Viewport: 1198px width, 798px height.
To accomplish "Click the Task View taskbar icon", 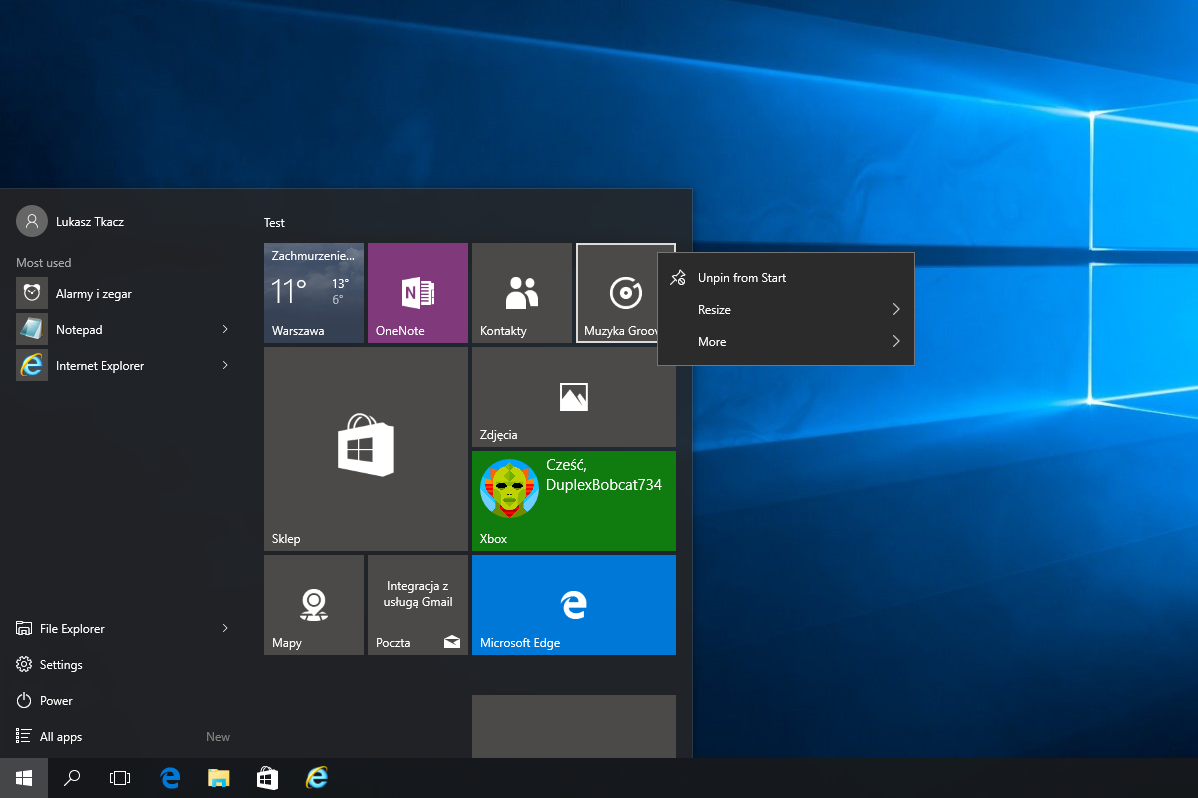I will pos(120,778).
